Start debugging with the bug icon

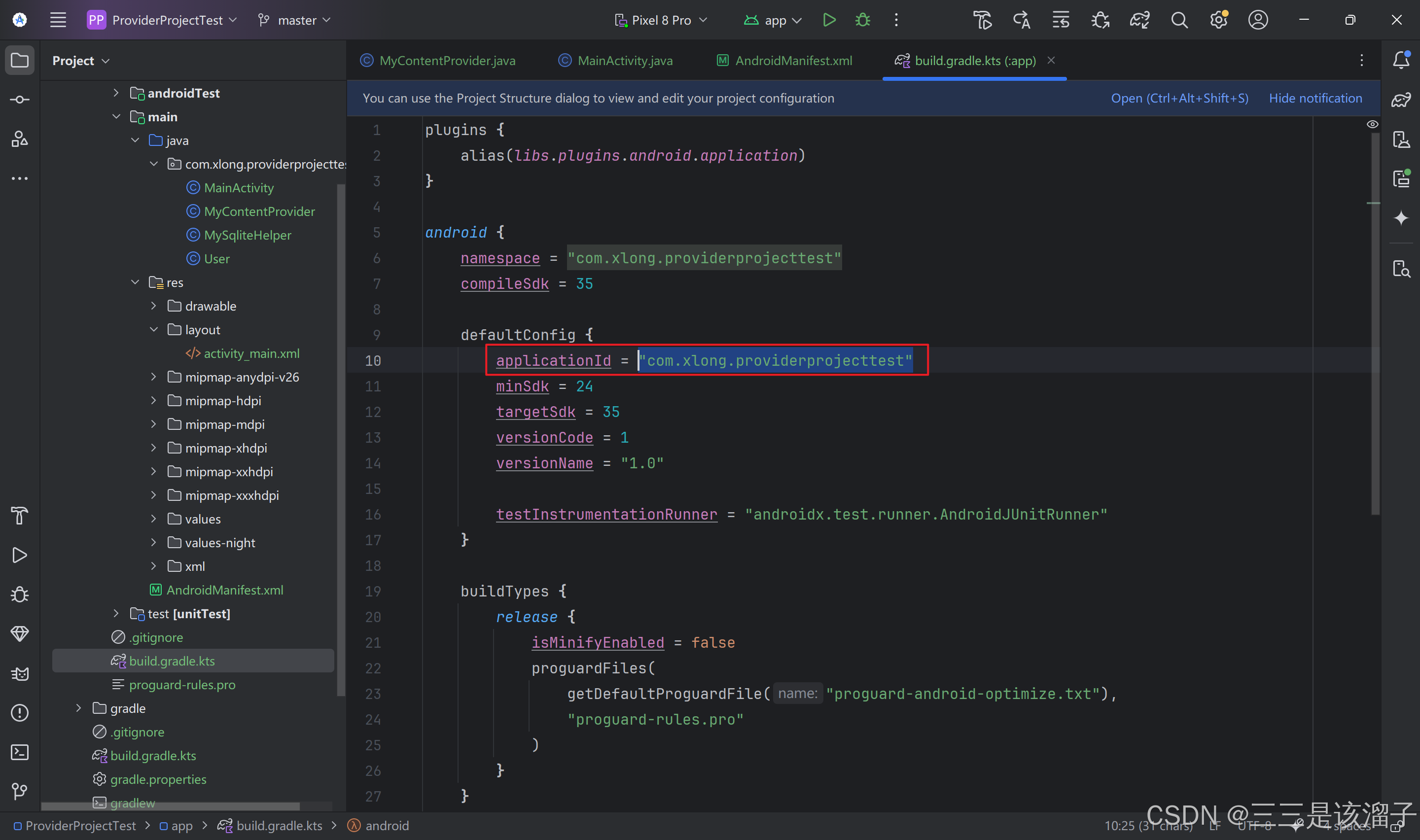click(862, 20)
